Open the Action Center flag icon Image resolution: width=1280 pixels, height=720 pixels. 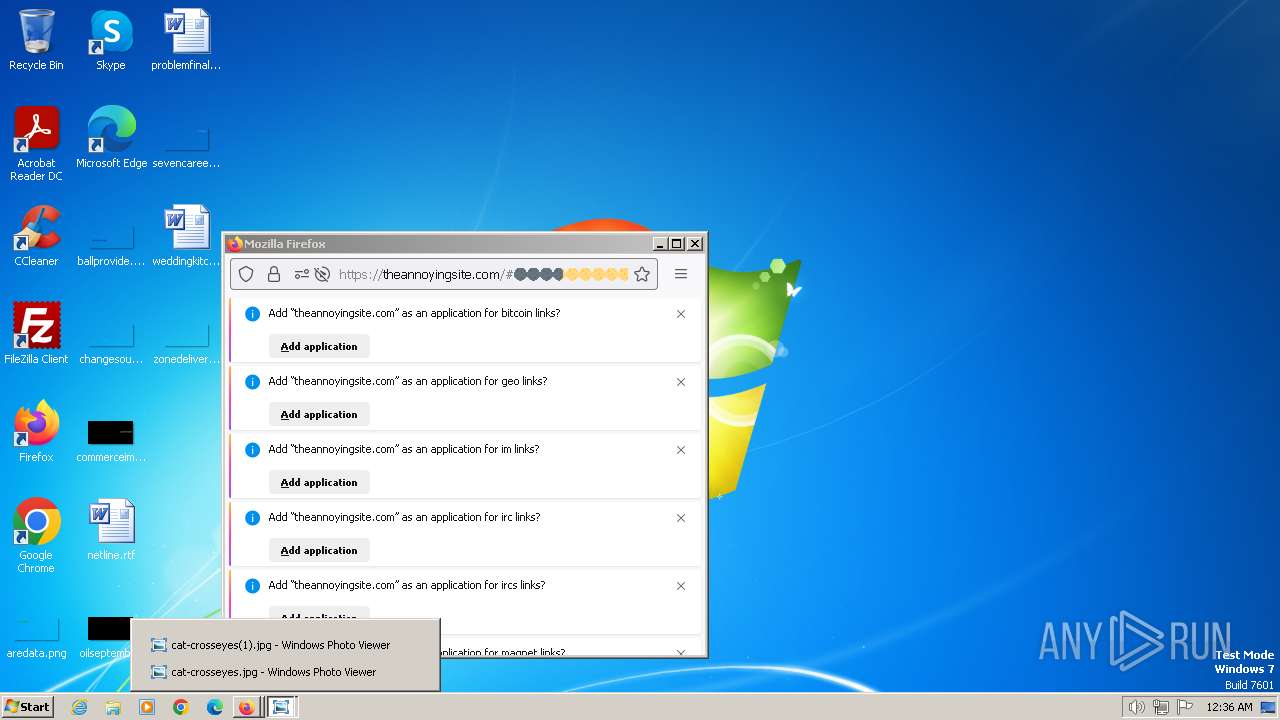(x=1185, y=707)
